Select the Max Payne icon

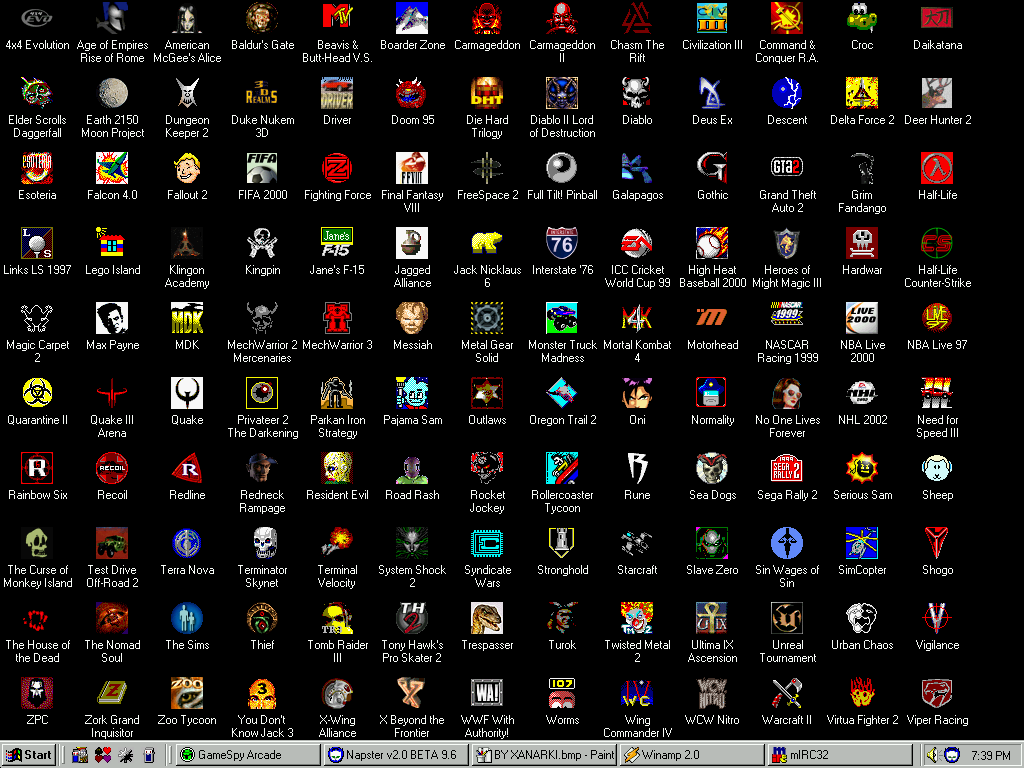[x=112, y=319]
